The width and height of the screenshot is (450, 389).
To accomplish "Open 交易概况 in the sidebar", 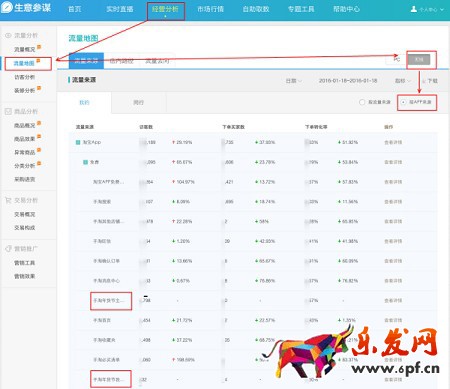I will (x=25, y=214).
